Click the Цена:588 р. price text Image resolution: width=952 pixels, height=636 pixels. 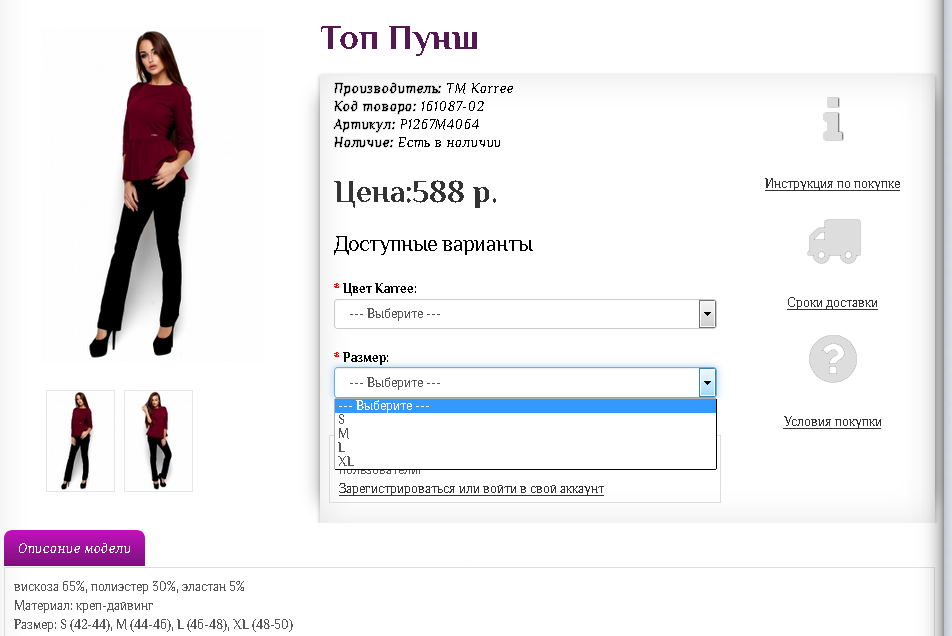[x=415, y=192]
